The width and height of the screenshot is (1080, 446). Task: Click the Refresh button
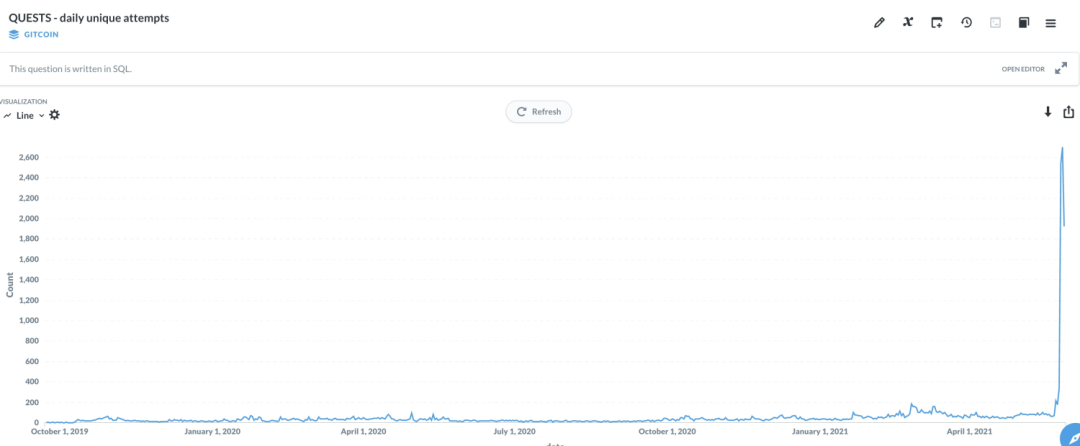(539, 112)
